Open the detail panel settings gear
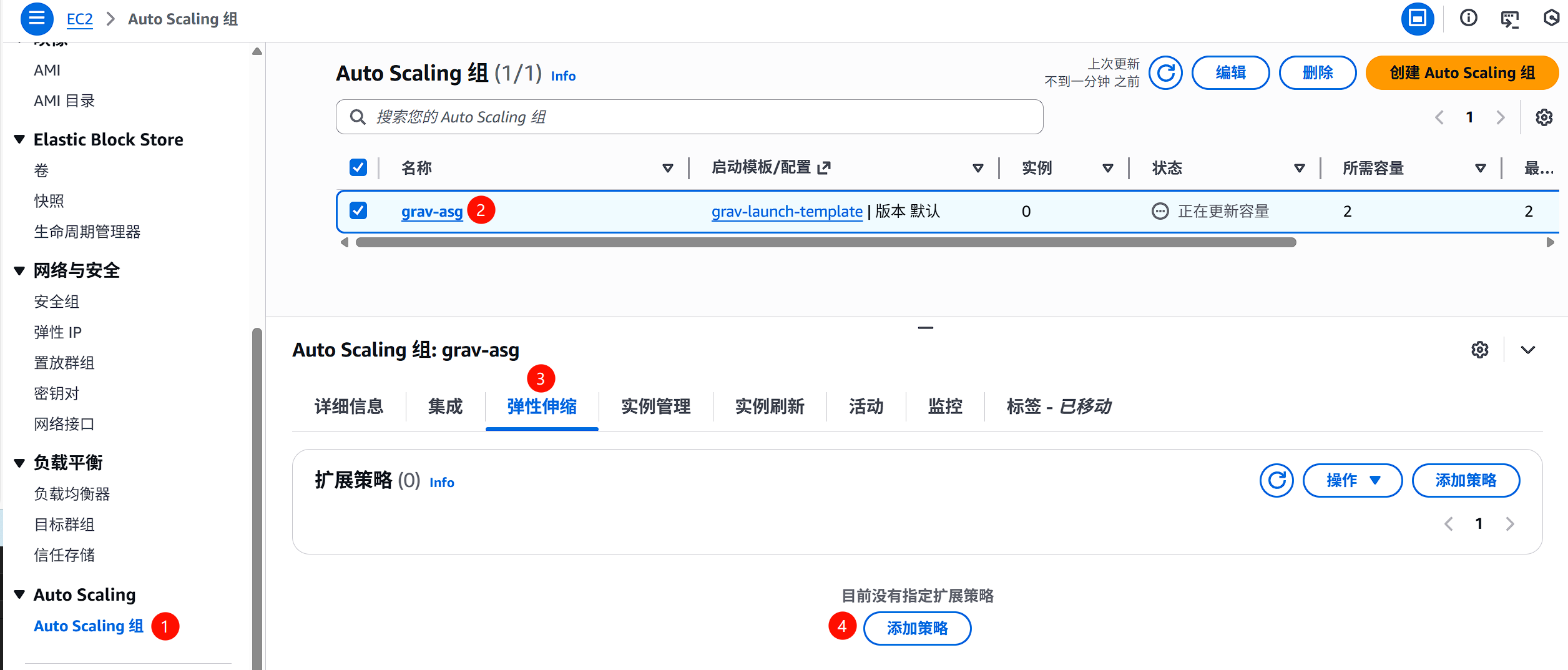1568x670 pixels. pyautogui.click(x=1479, y=350)
